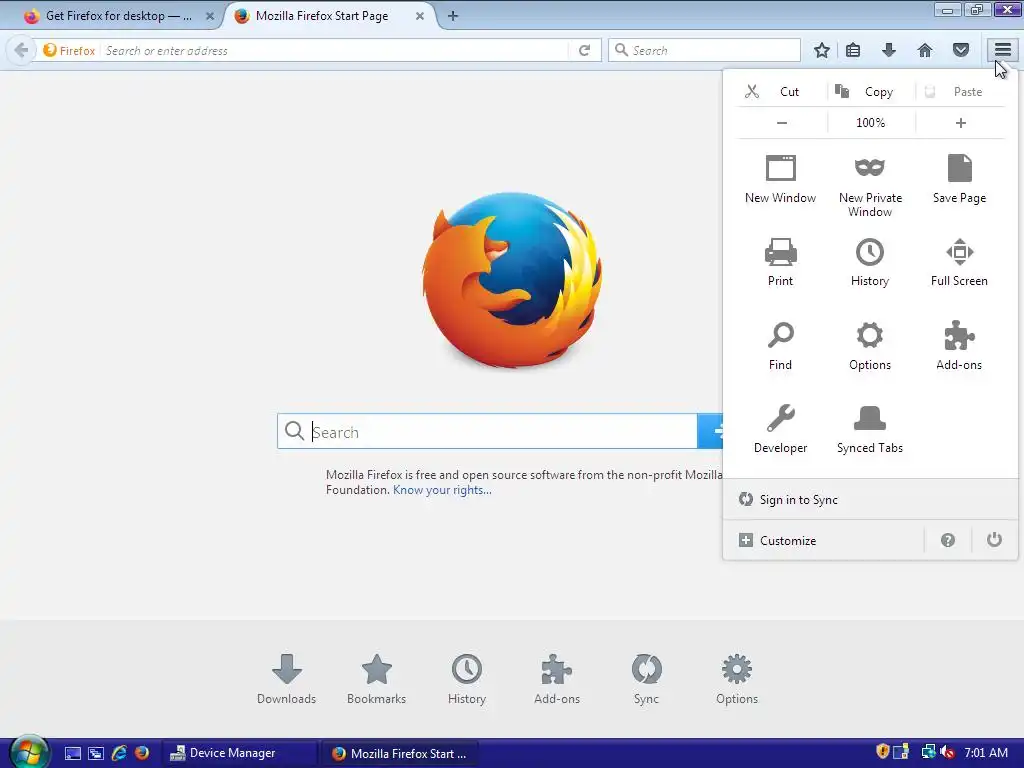Click the Firefox identity label in address bar
1024x768 pixels.
[x=70, y=50]
